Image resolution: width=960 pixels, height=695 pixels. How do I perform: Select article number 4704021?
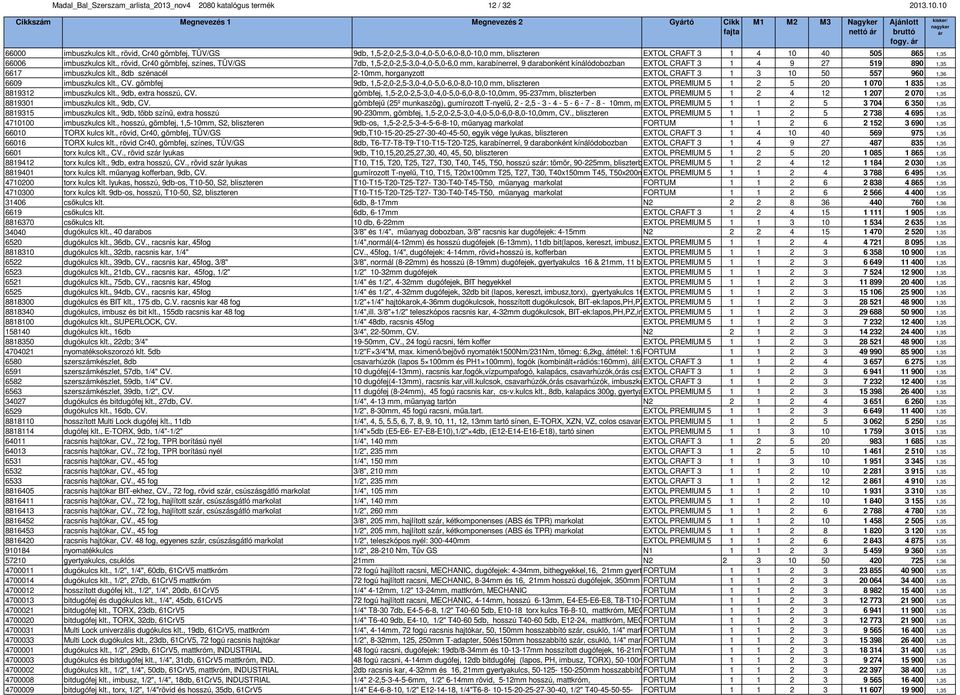tap(20, 351)
